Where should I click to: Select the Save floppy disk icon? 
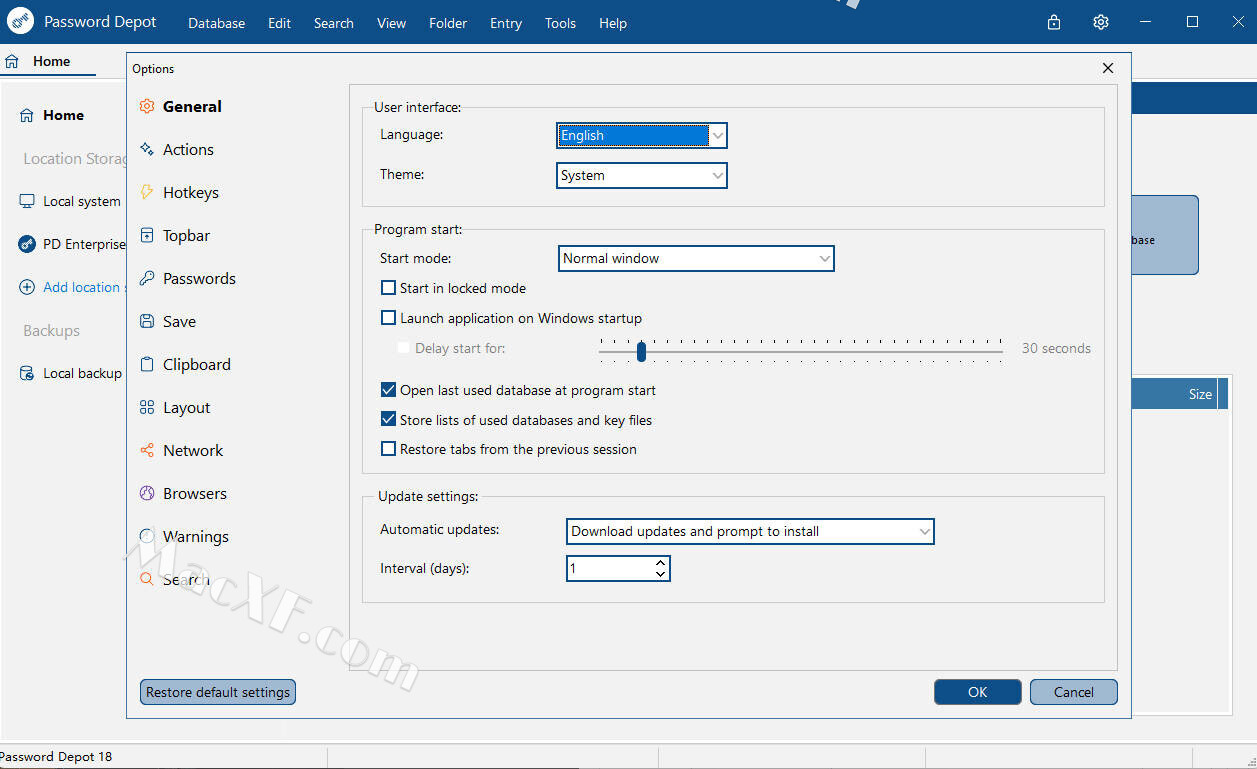tap(147, 321)
